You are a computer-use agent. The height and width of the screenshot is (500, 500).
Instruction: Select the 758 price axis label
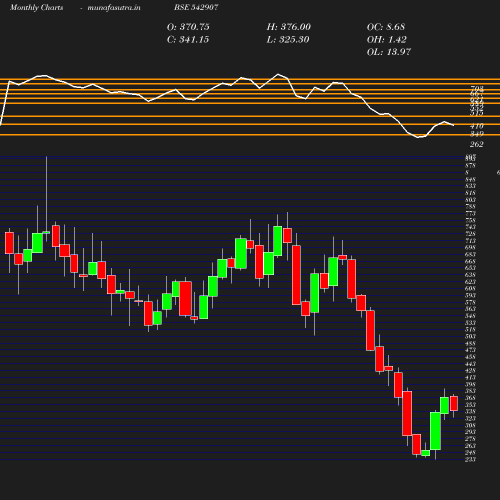470,220
